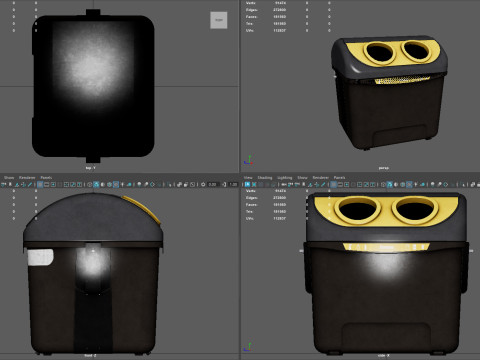Open Bookmarks in the front view toolbar

tap(10, 184)
